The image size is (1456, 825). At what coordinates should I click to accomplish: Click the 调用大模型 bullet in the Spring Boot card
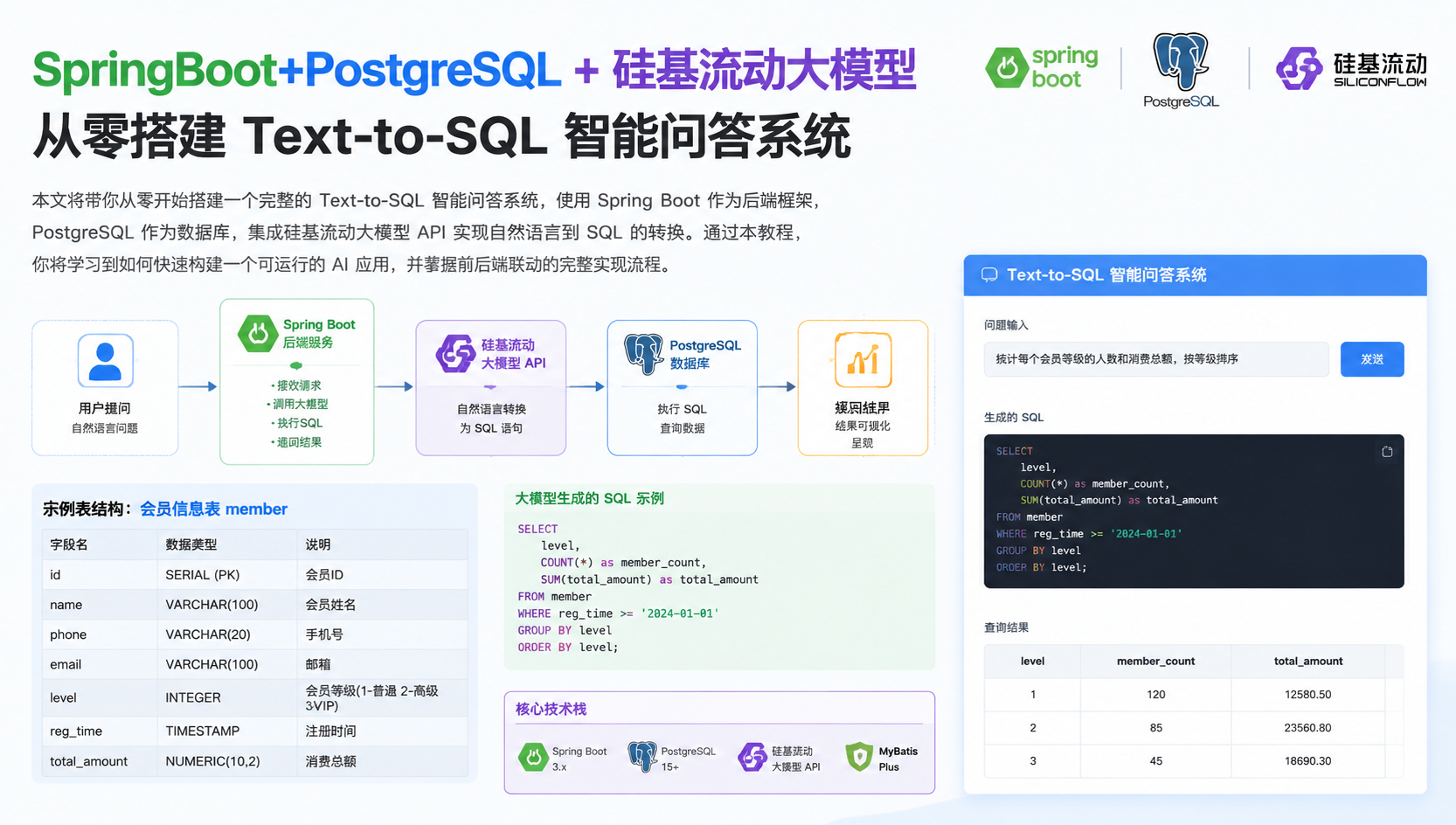[x=298, y=404]
